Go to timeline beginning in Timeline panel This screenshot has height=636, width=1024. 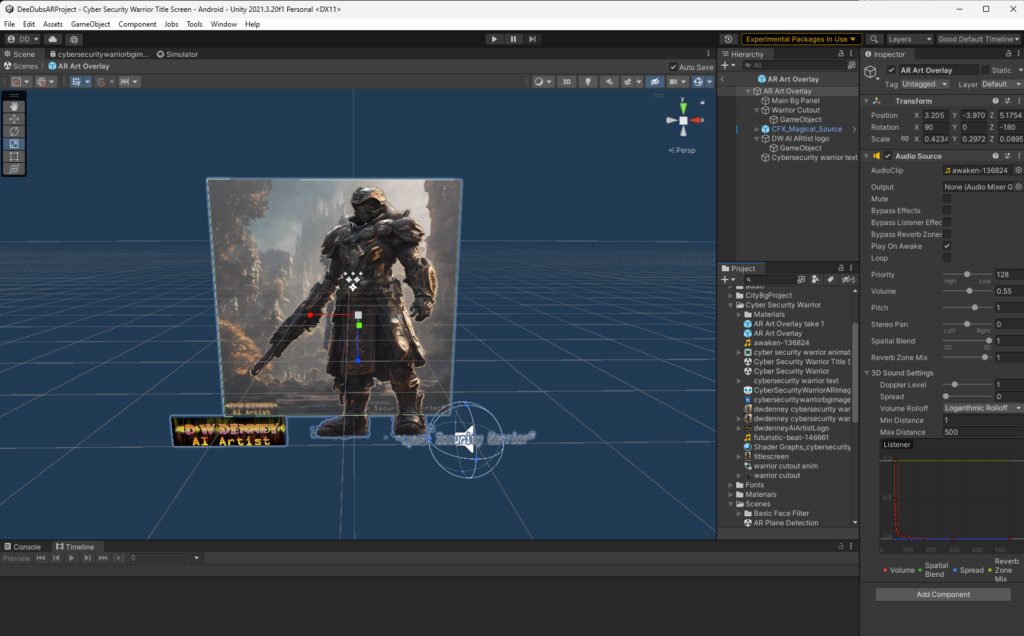point(41,558)
